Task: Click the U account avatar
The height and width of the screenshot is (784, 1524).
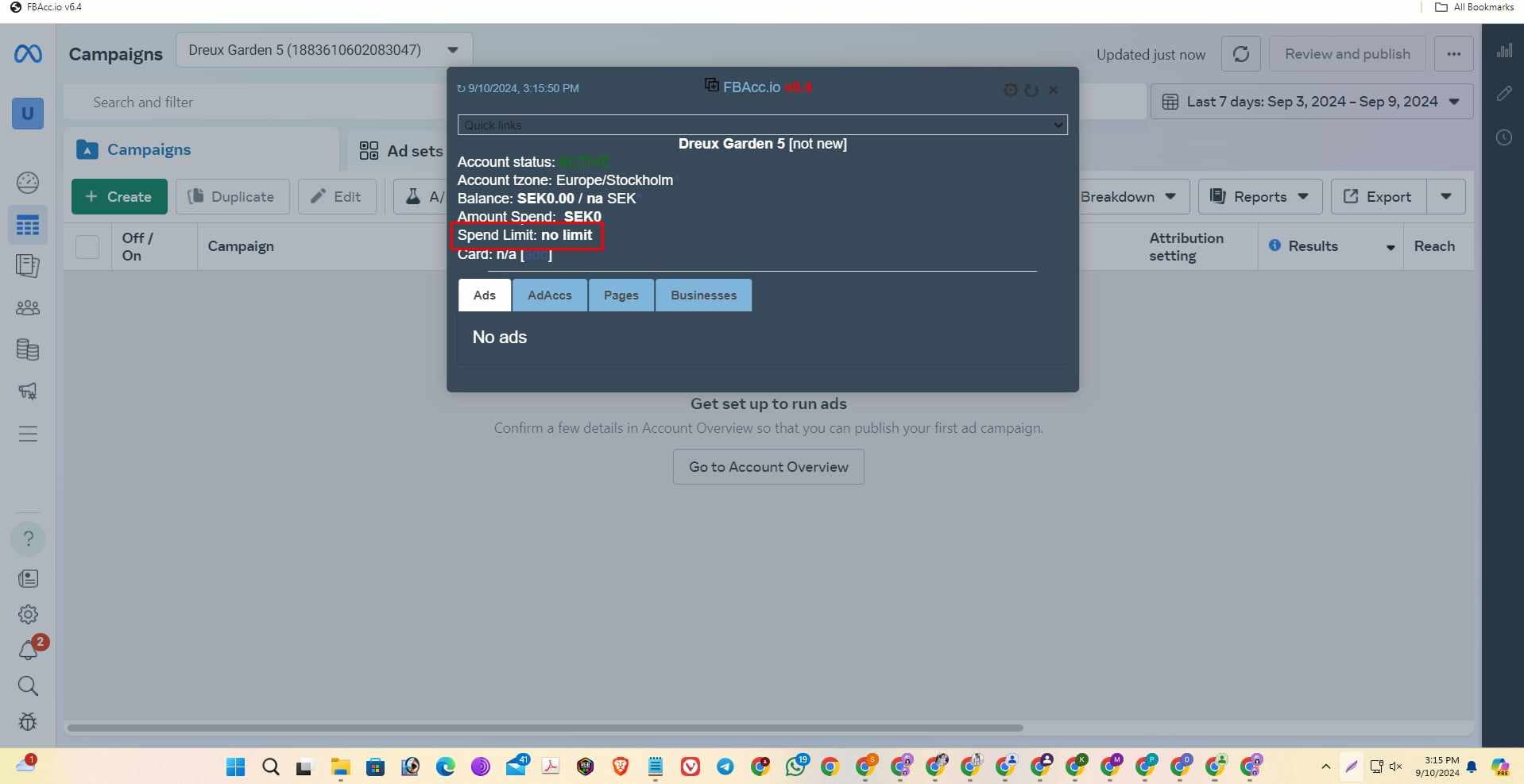Action: 28,113
